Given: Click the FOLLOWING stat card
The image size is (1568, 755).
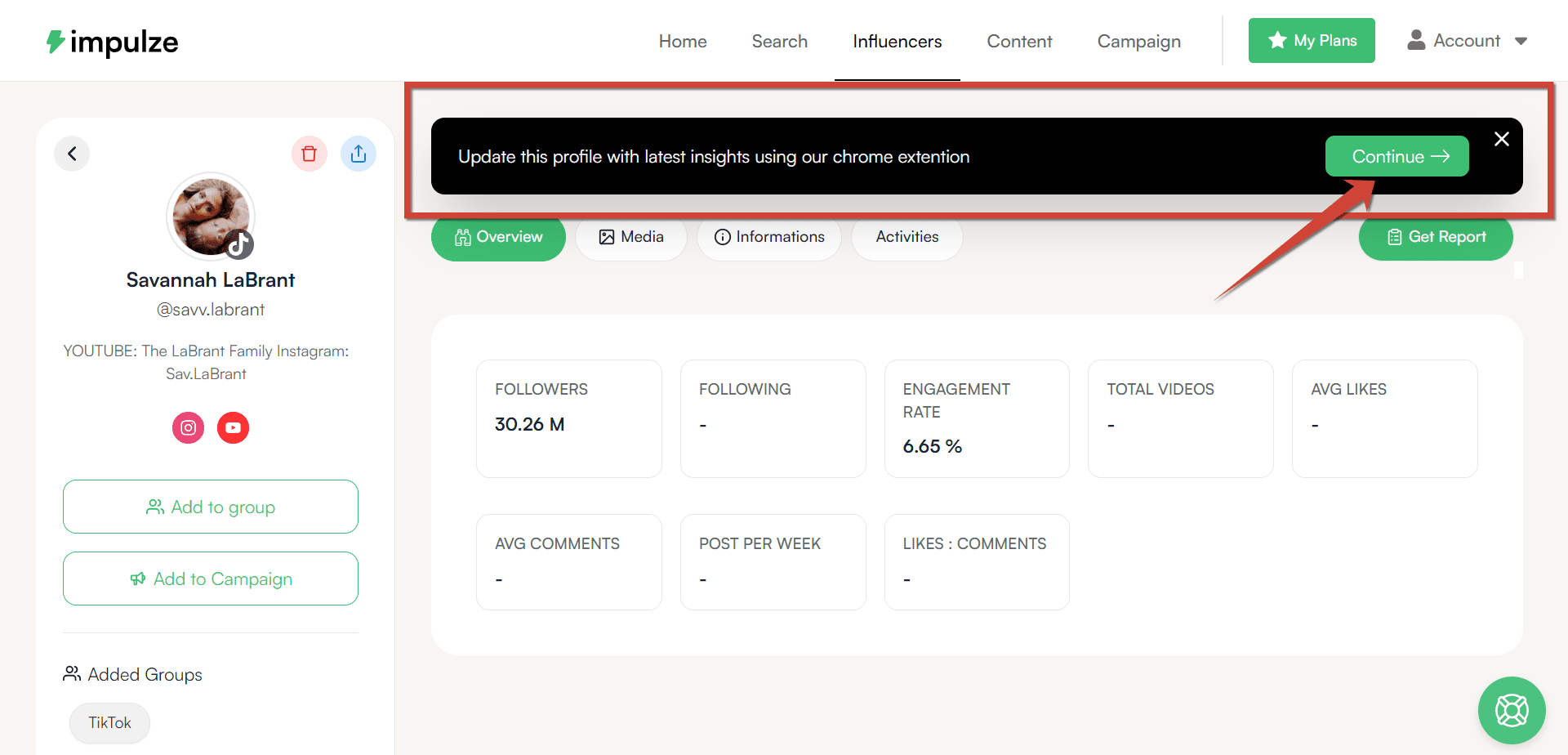Looking at the screenshot, I should click(x=773, y=418).
